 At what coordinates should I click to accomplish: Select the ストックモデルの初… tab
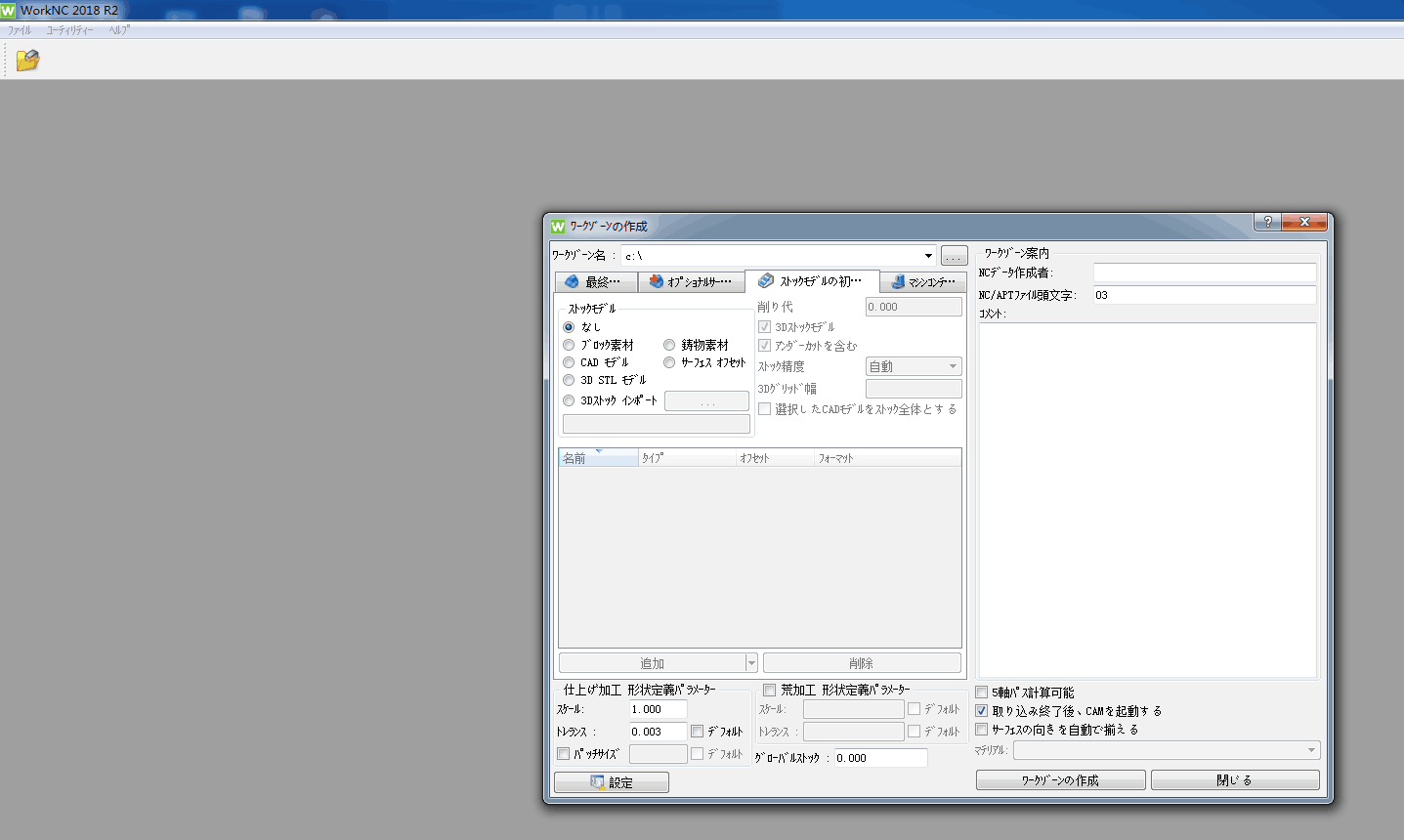pyautogui.click(x=812, y=280)
